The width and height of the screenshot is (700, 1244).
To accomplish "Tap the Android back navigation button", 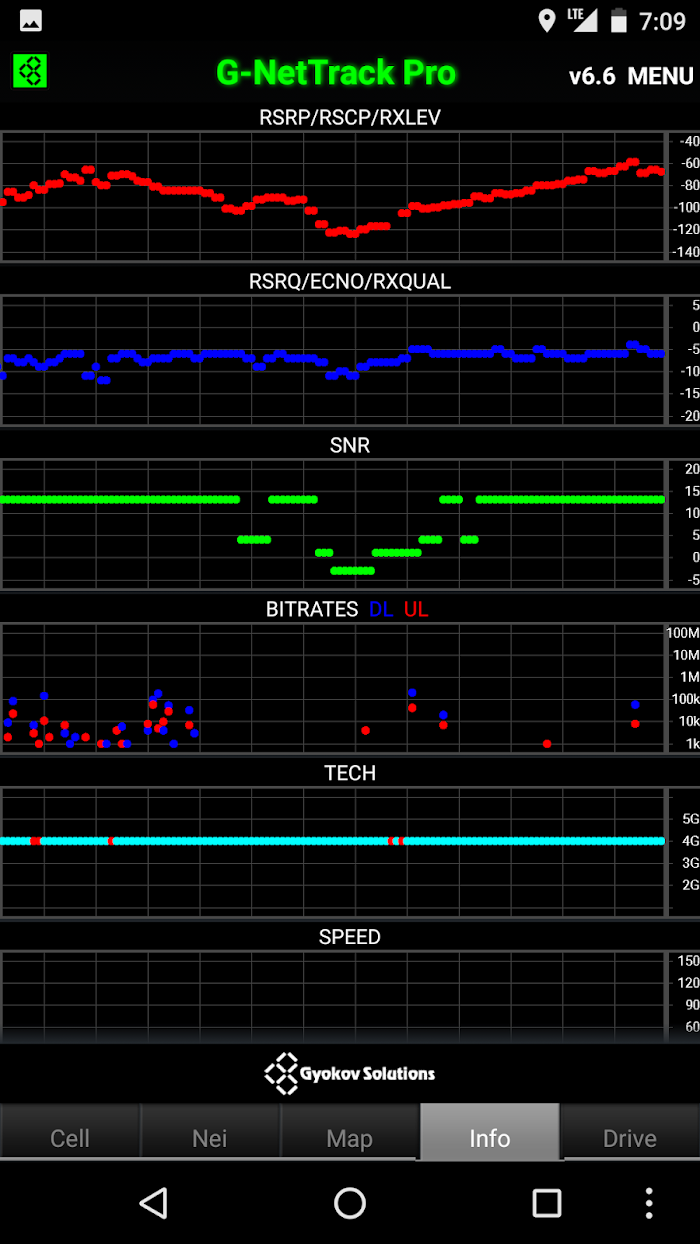I will click(x=153, y=1203).
